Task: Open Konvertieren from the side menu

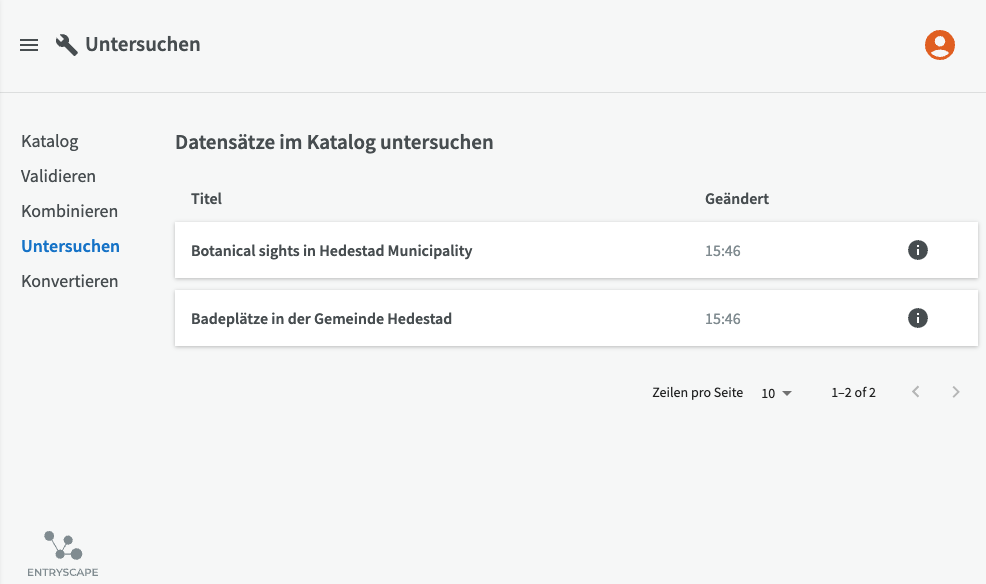Action: 69,281
